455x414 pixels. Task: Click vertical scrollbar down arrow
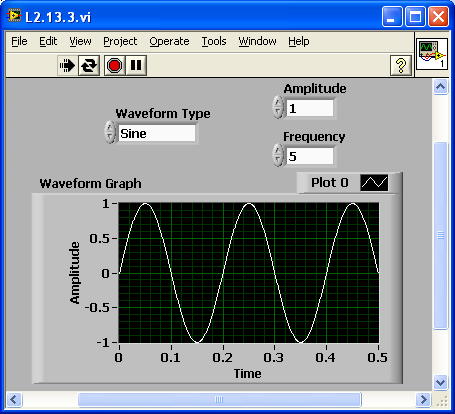point(440,382)
